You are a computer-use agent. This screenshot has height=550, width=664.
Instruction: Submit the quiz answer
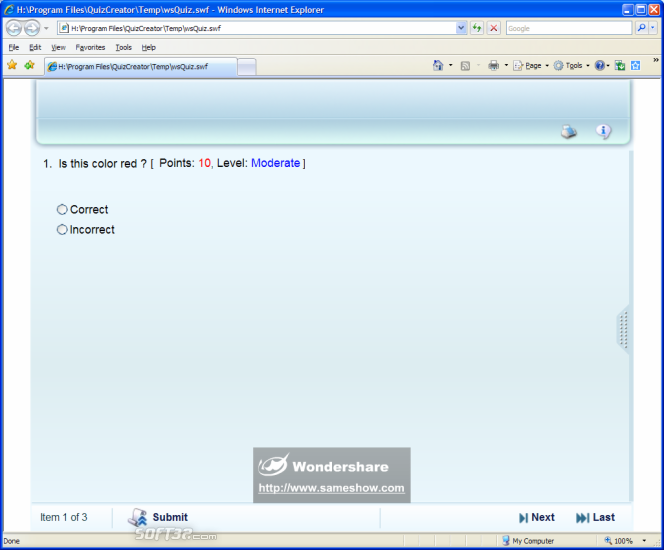click(158, 517)
